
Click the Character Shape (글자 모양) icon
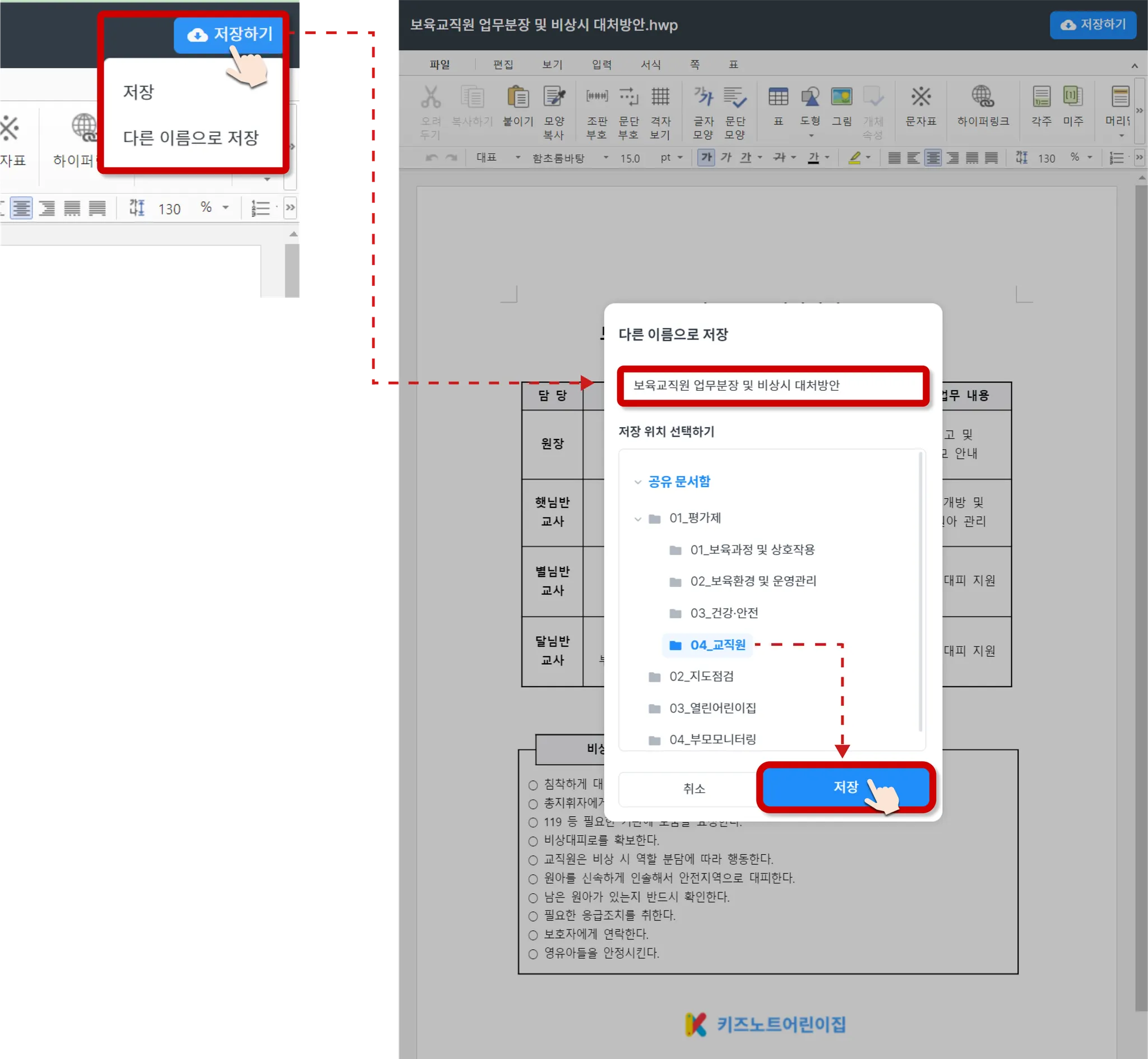pos(703,98)
